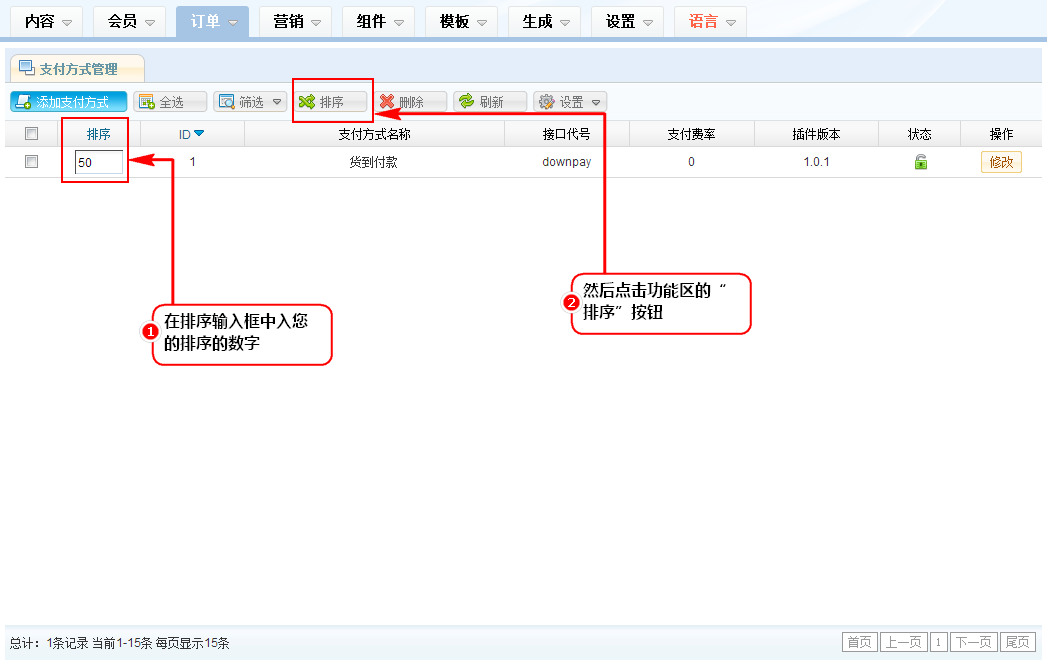Go to 下一页 next page
1047x662 pixels.
973,642
